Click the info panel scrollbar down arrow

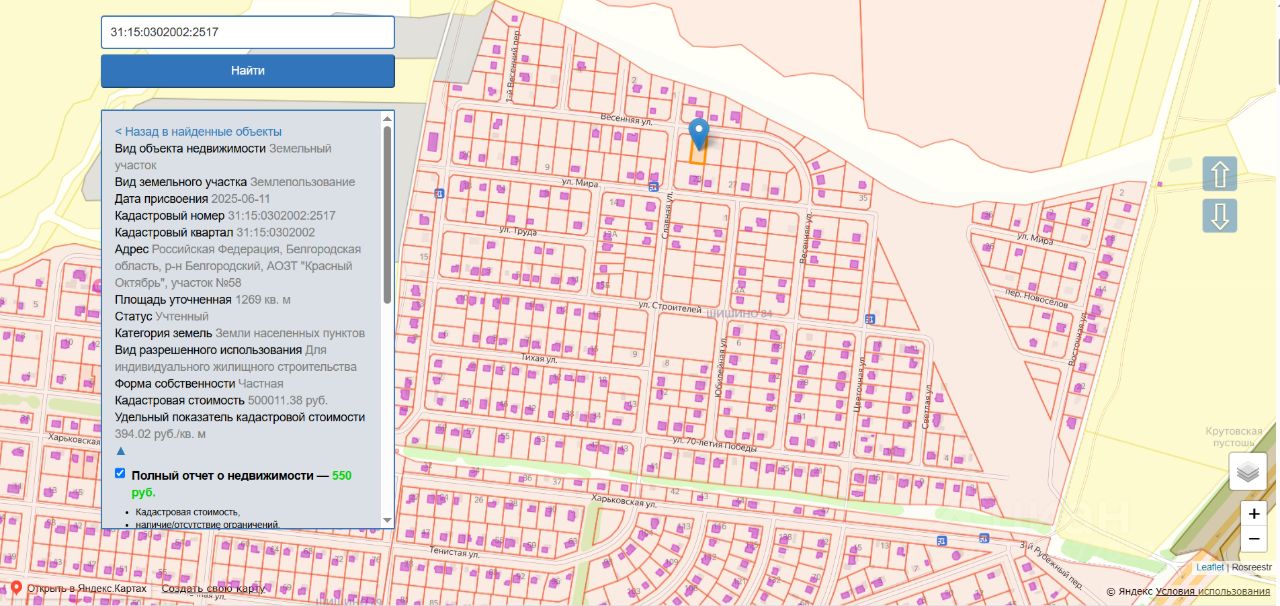(387, 520)
